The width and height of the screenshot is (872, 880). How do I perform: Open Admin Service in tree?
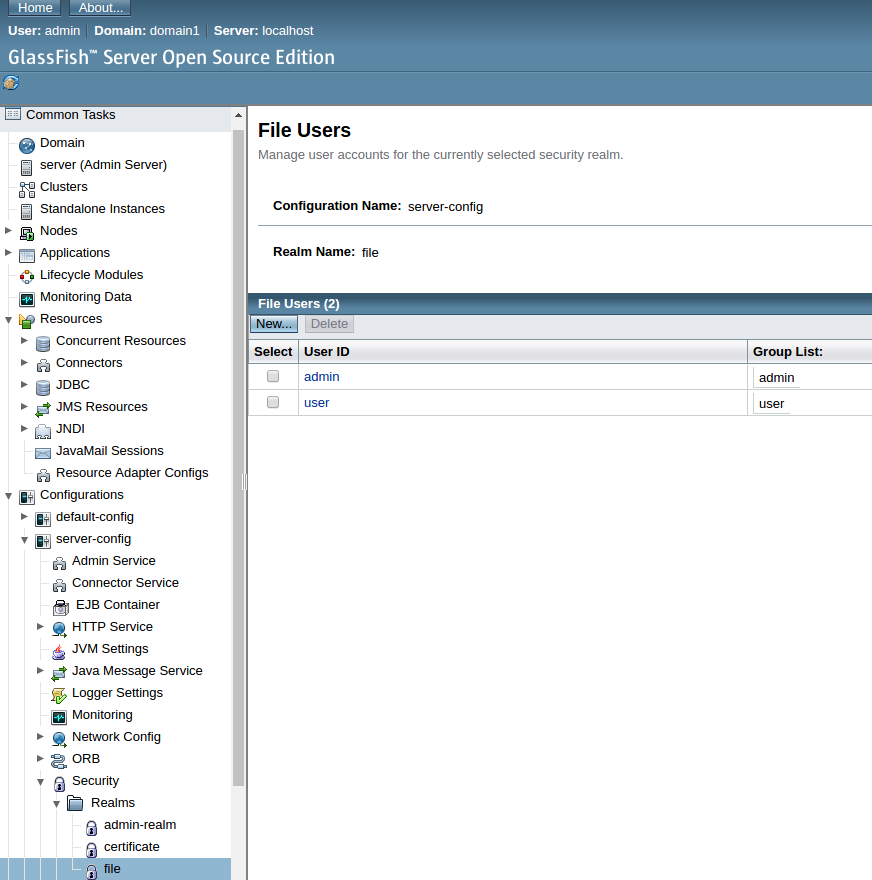point(113,560)
